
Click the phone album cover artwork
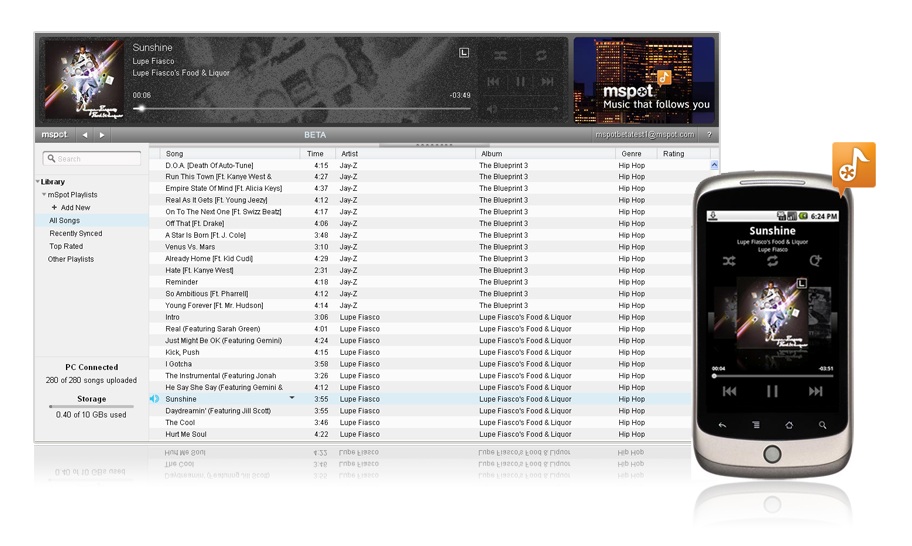tap(772, 313)
